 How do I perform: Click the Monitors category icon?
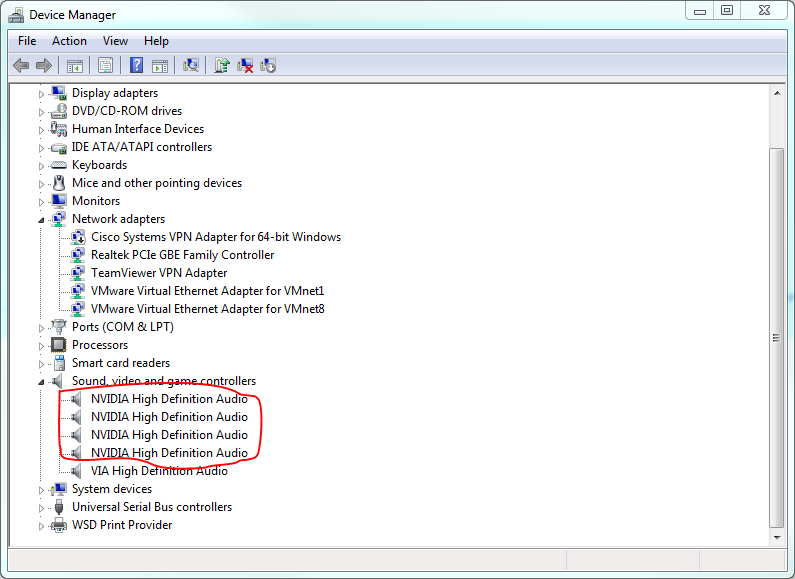(59, 201)
